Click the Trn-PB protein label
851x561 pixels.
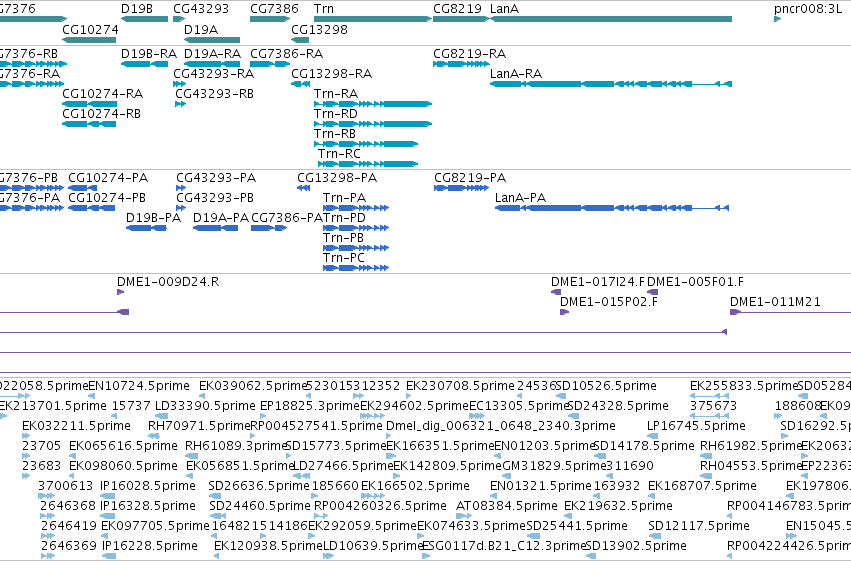coord(344,238)
